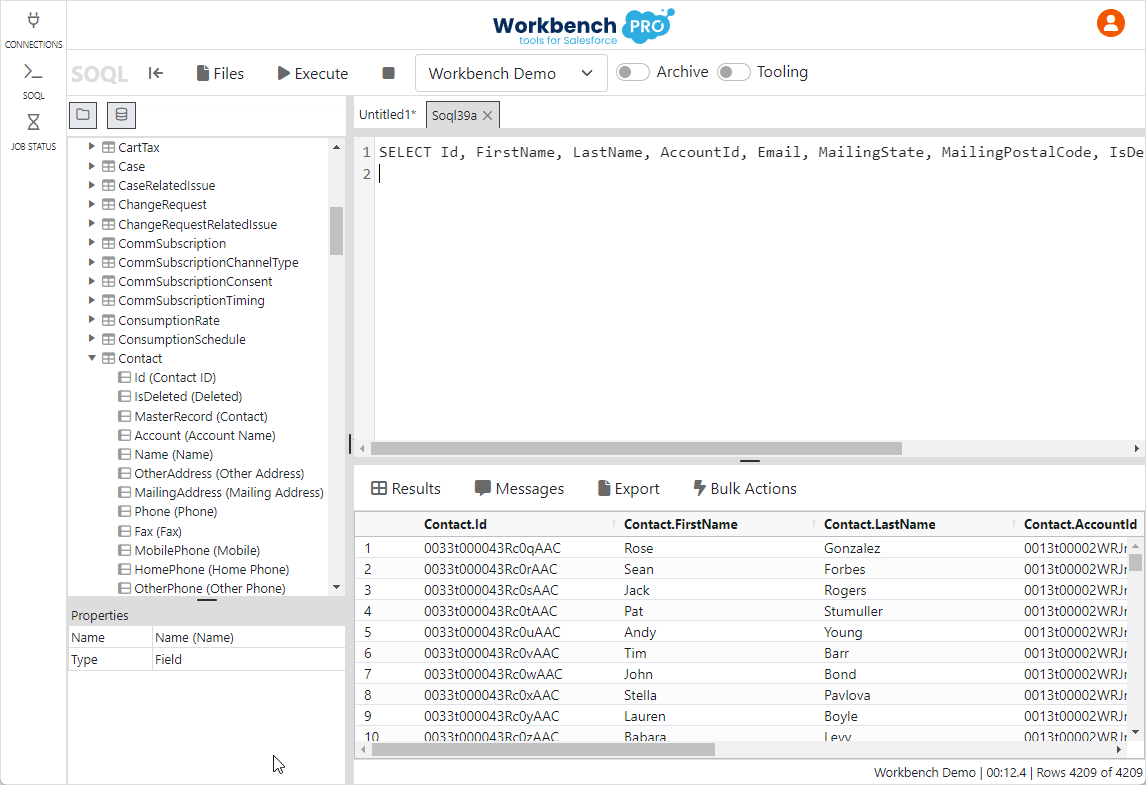Click the results grid horizontal scrollbar
This screenshot has width=1146, height=785.
tap(543, 749)
